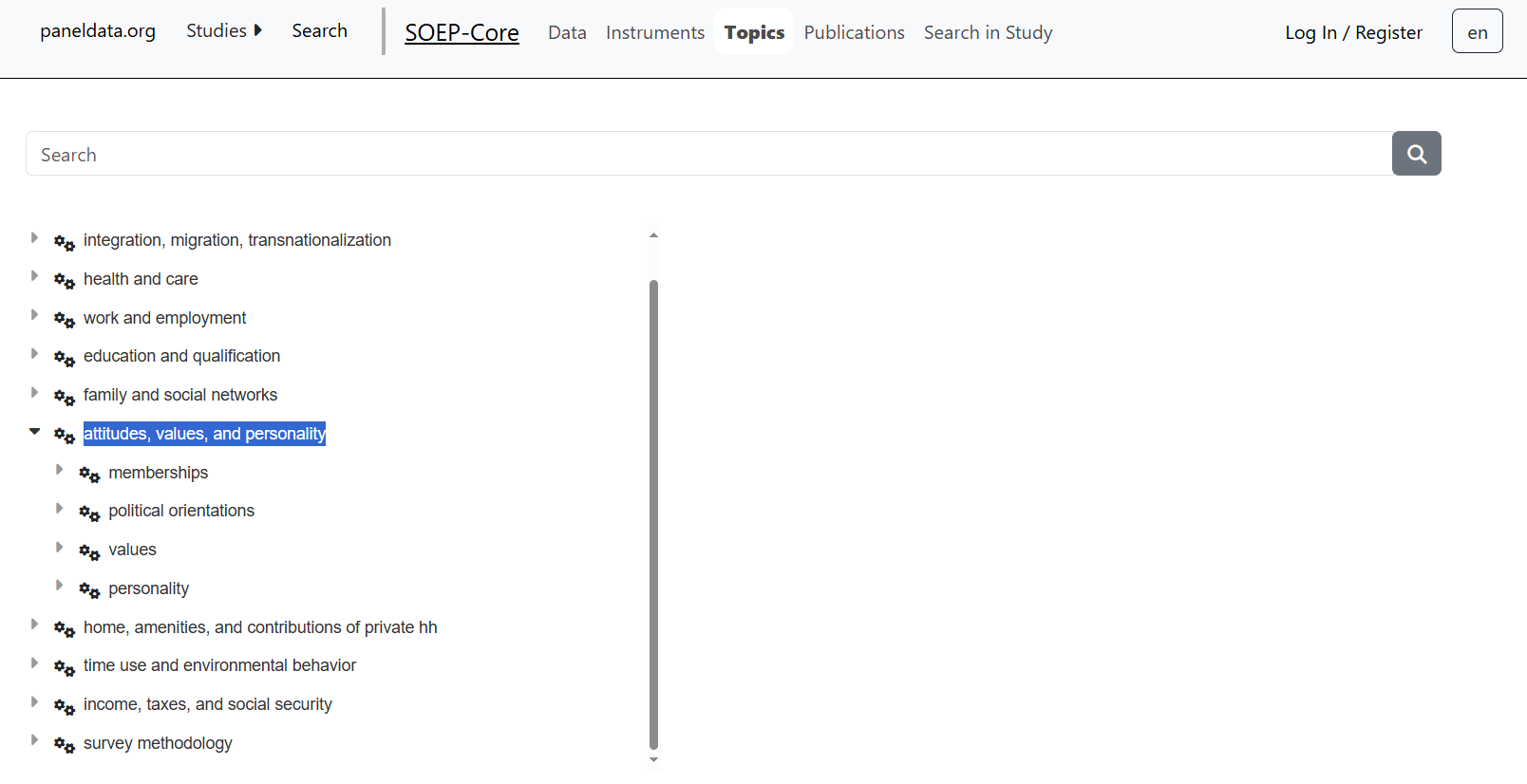Select the work and employment topic
The width and height of the screenshot is (1527, 784).
pos(164,318)
